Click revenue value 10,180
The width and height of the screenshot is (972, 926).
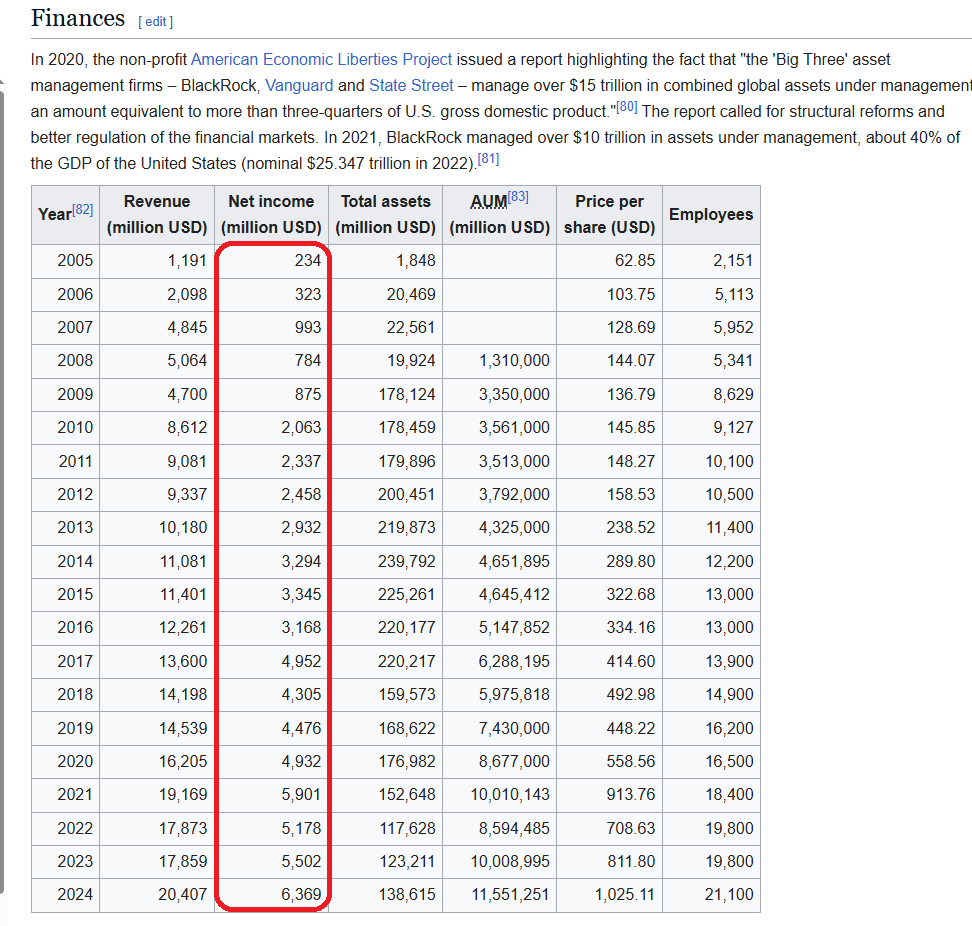coord(183,527)
